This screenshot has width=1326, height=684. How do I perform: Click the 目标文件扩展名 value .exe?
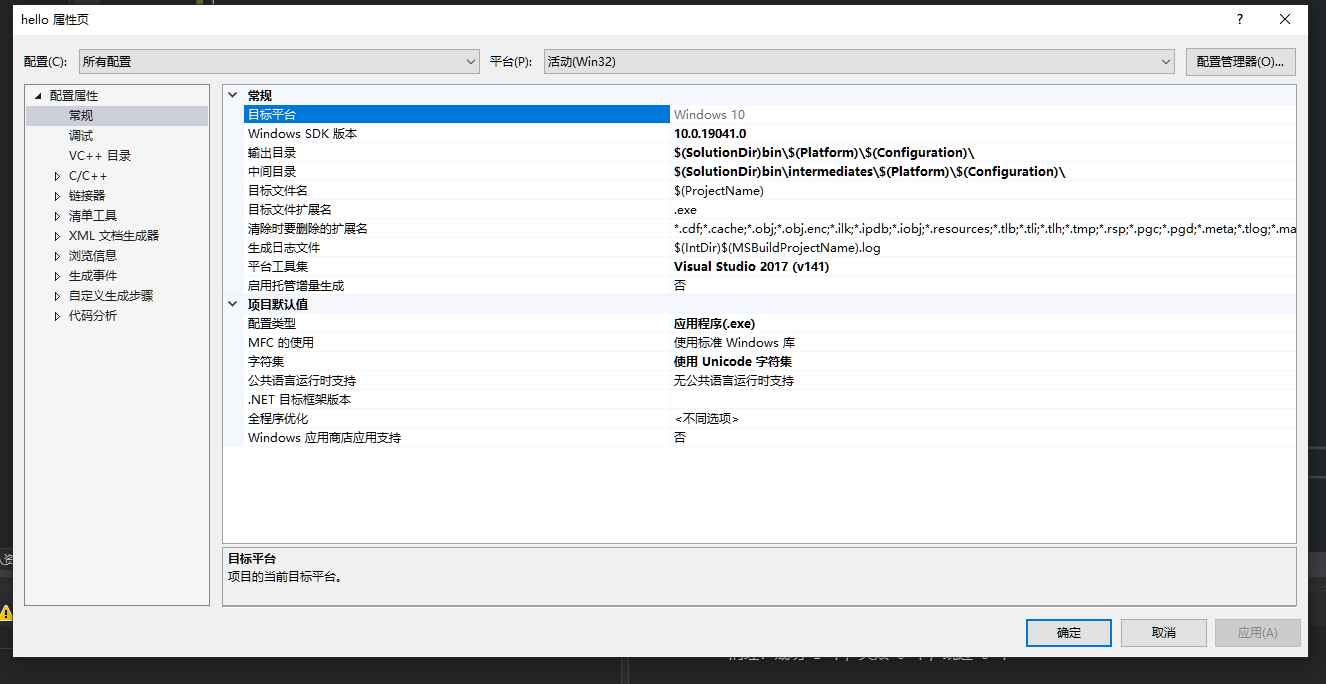[x=685, y=210]
